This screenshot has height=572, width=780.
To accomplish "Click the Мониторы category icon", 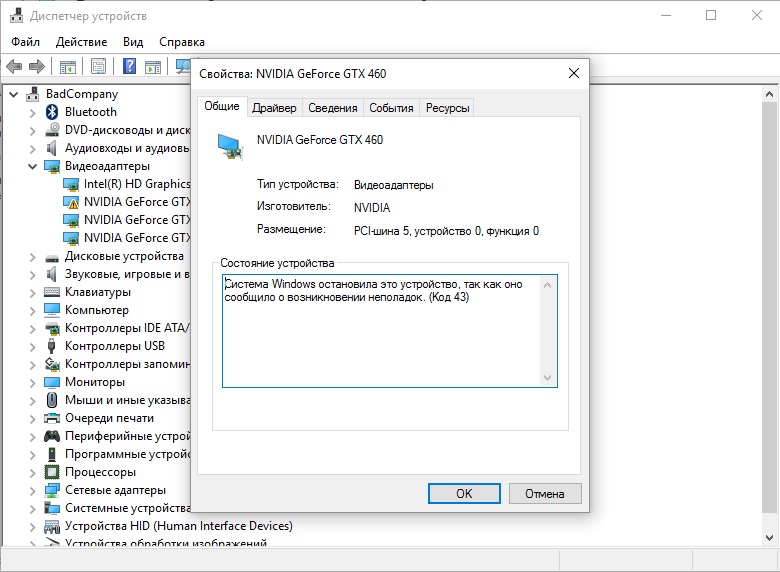I will [53, 382].
